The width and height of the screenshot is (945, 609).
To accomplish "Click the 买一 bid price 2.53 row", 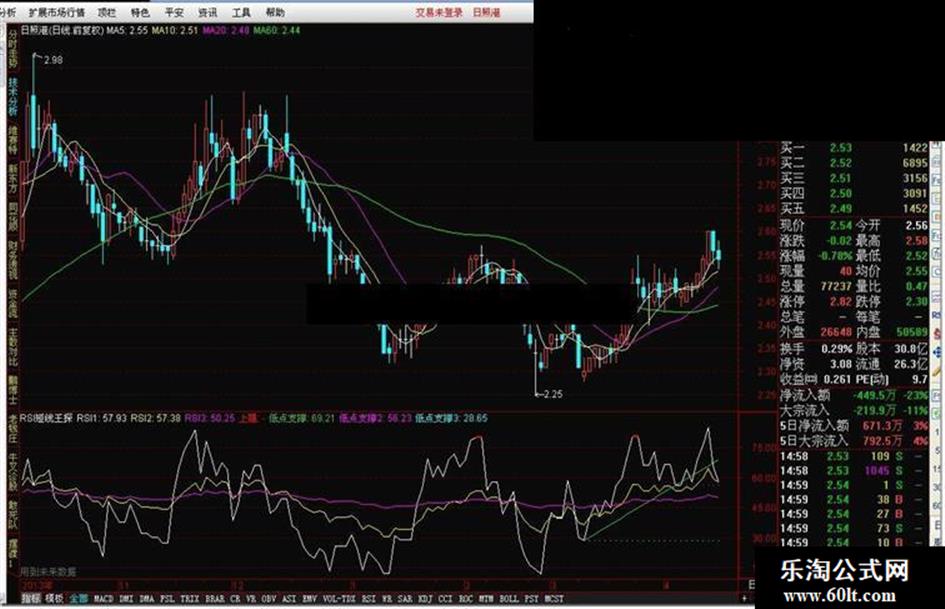I will (x=854, y=148).
